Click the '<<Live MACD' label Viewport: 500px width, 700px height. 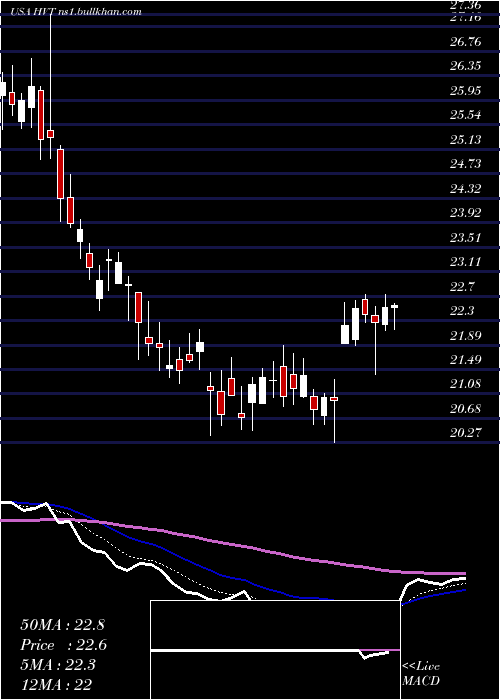tap(421, 673)
